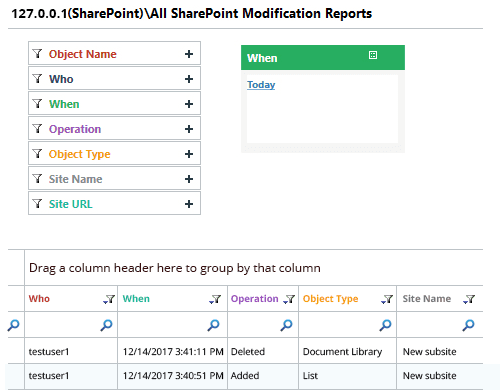Click the search magnifier in the Operation column

[286, 325]
